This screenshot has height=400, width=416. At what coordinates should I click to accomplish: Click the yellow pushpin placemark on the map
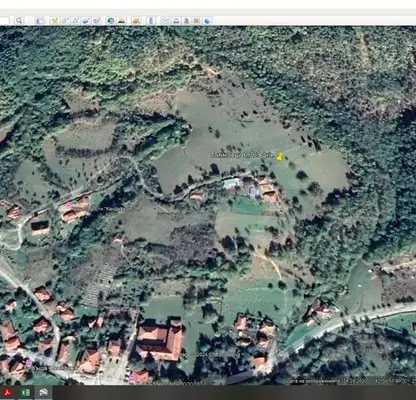tap(279, 156)
